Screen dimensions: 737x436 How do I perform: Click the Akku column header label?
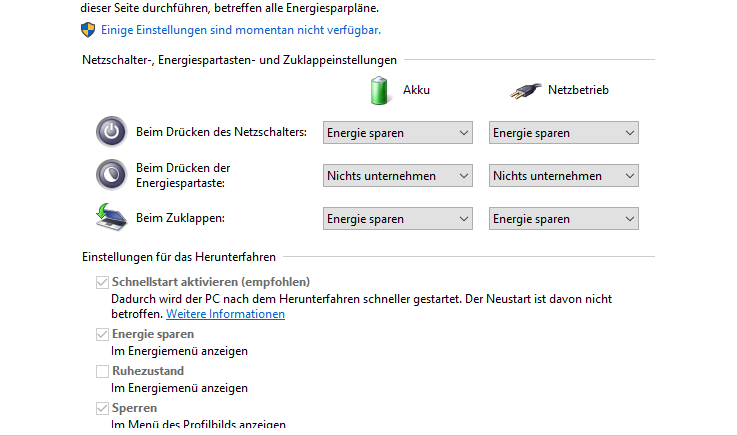click(x=416, y=90)
